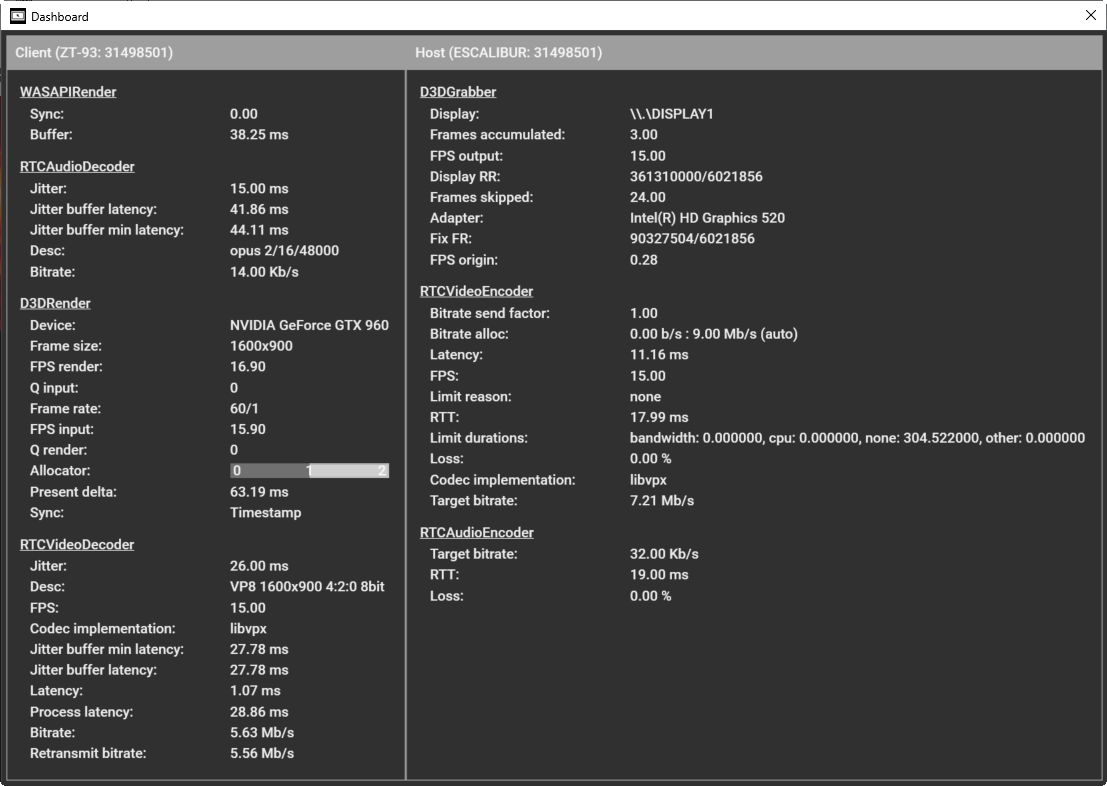This screenshot has width=1107, height=786.
Task: Click the Dashboard app icon in title bar
Action: tap(18, 16)
